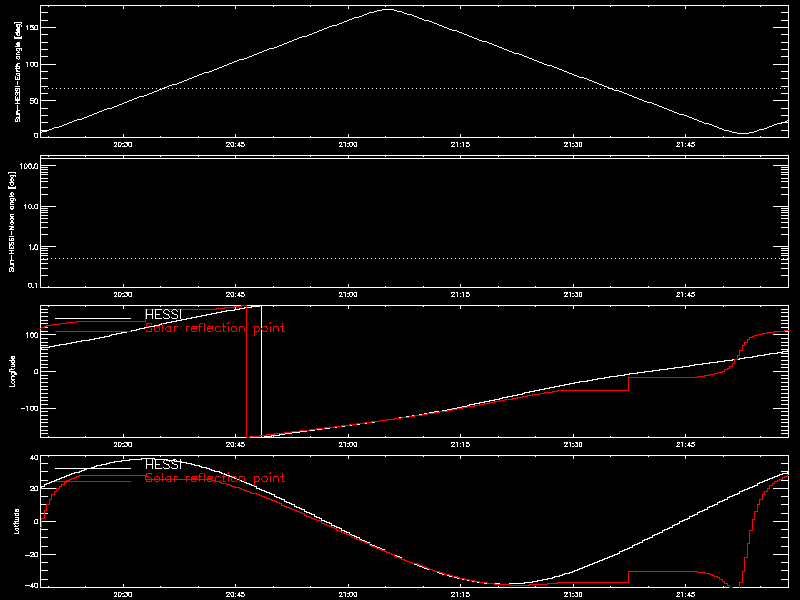Choose the 21:45 time label under Longitude plot
800x600 pixels.
[686, 445]
